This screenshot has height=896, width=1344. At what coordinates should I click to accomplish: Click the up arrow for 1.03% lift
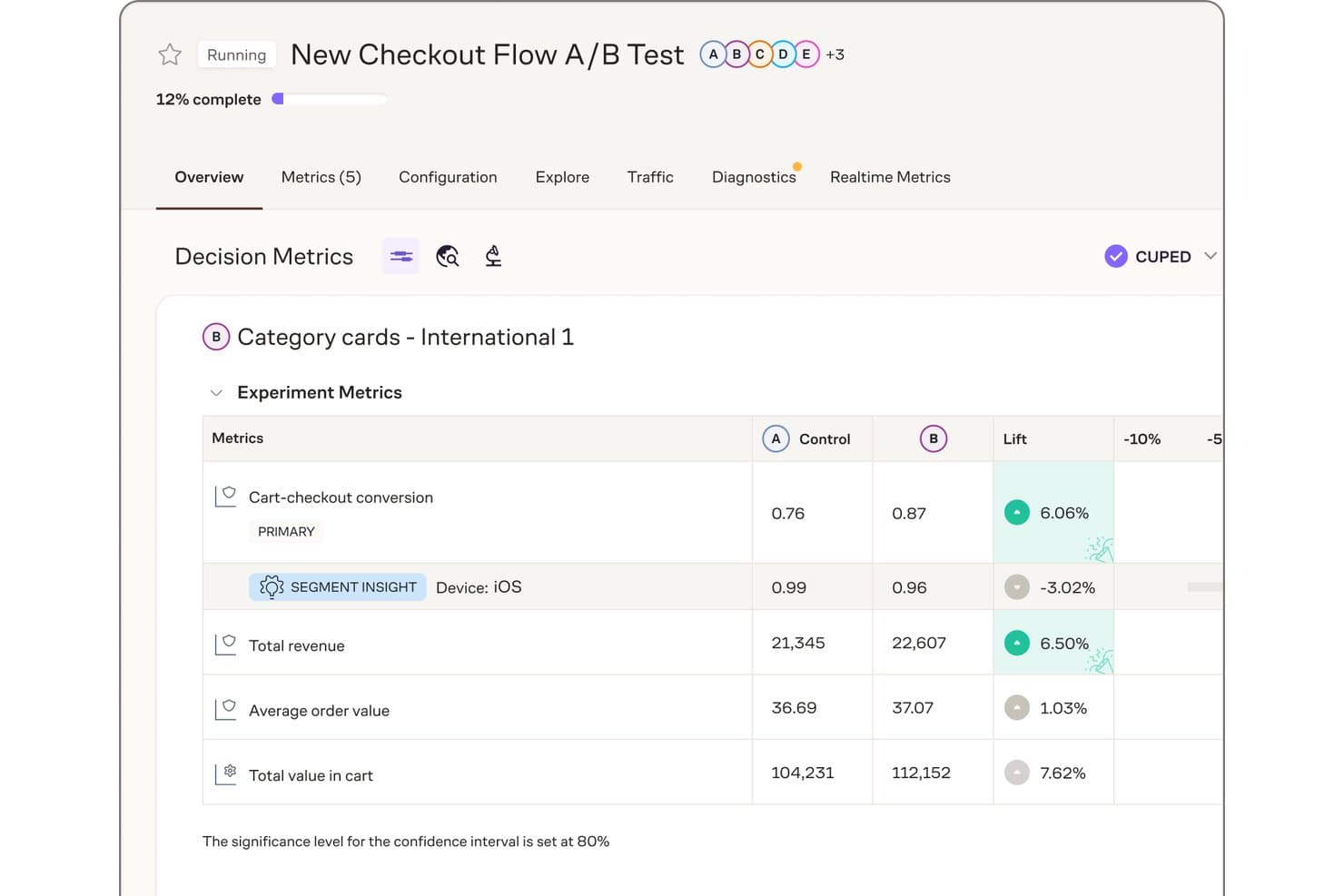(x=1017, y=708)
